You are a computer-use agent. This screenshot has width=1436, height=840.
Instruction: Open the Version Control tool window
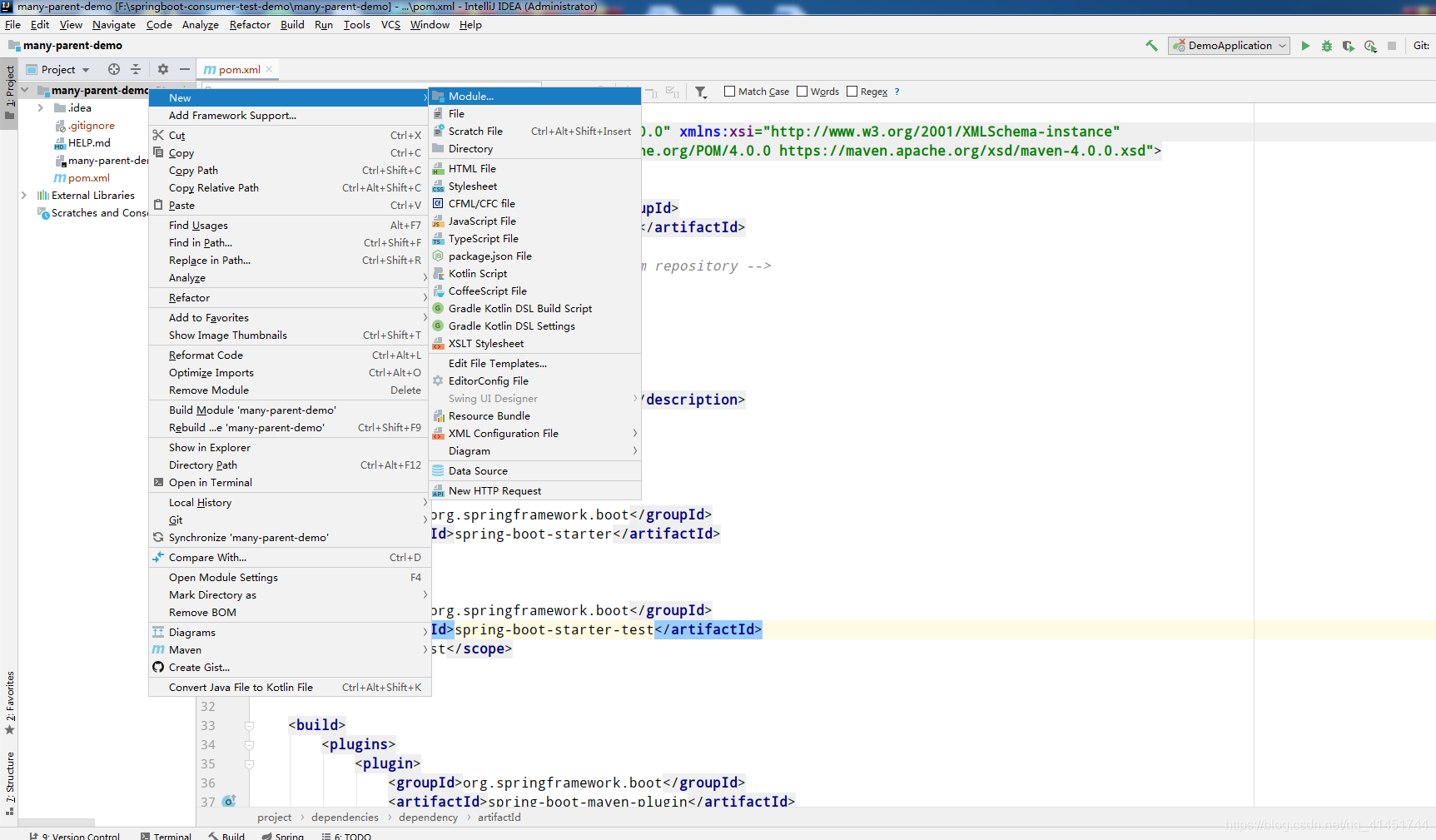(x=75, y=835)
